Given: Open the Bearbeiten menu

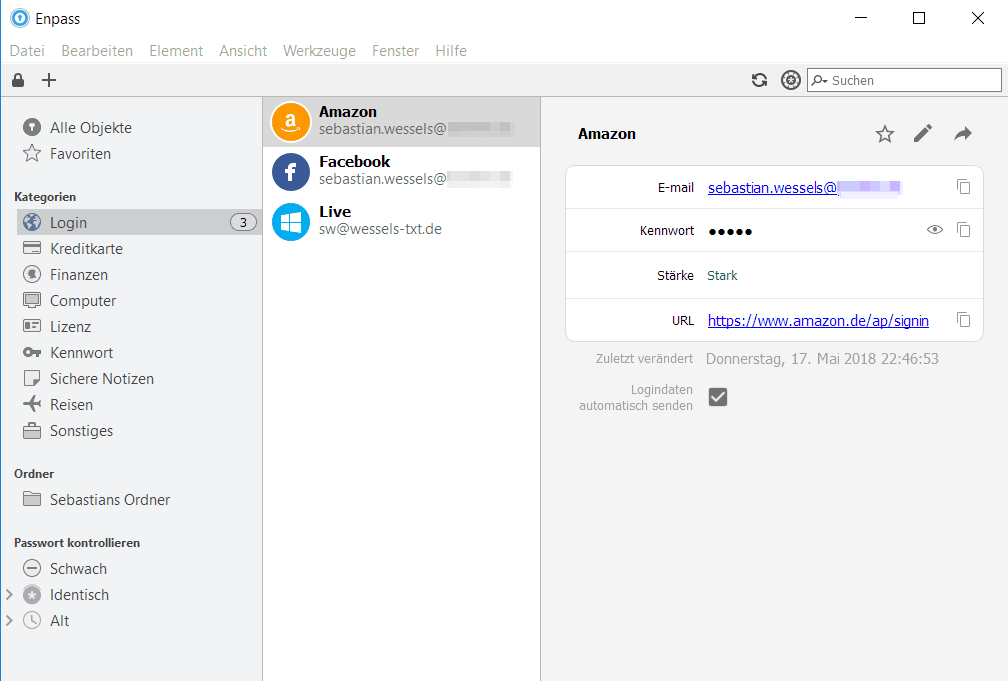Looking at the screenshot, I should pos(97,51).
